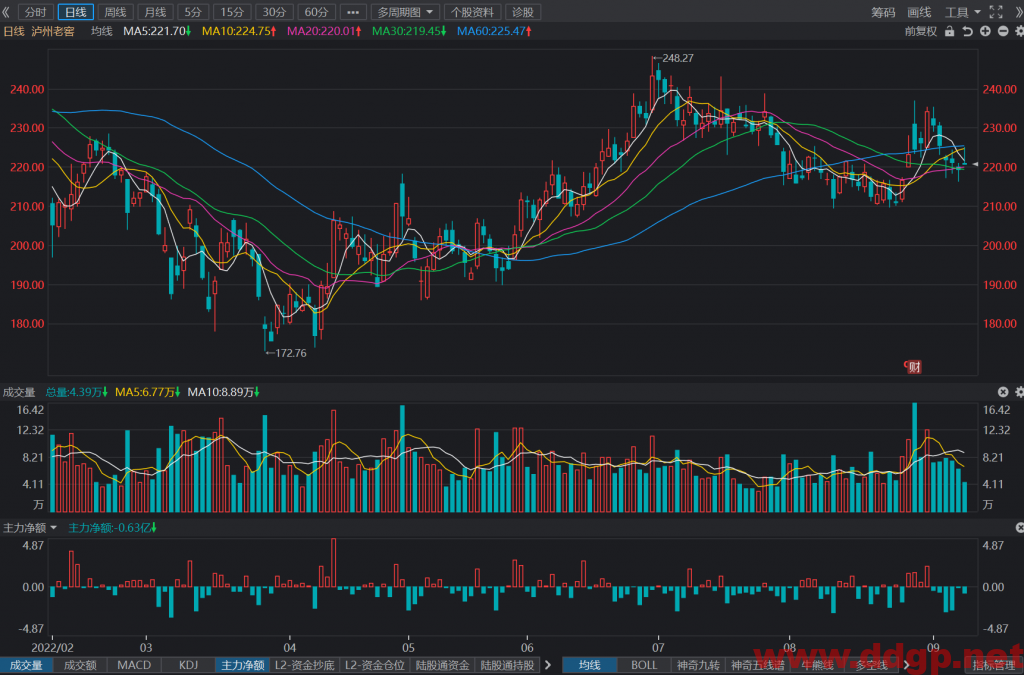The width and height of the screenshot is (1024, 675).
Task: Click the volume MA10:8.89万 text
Action: [223, 392]
